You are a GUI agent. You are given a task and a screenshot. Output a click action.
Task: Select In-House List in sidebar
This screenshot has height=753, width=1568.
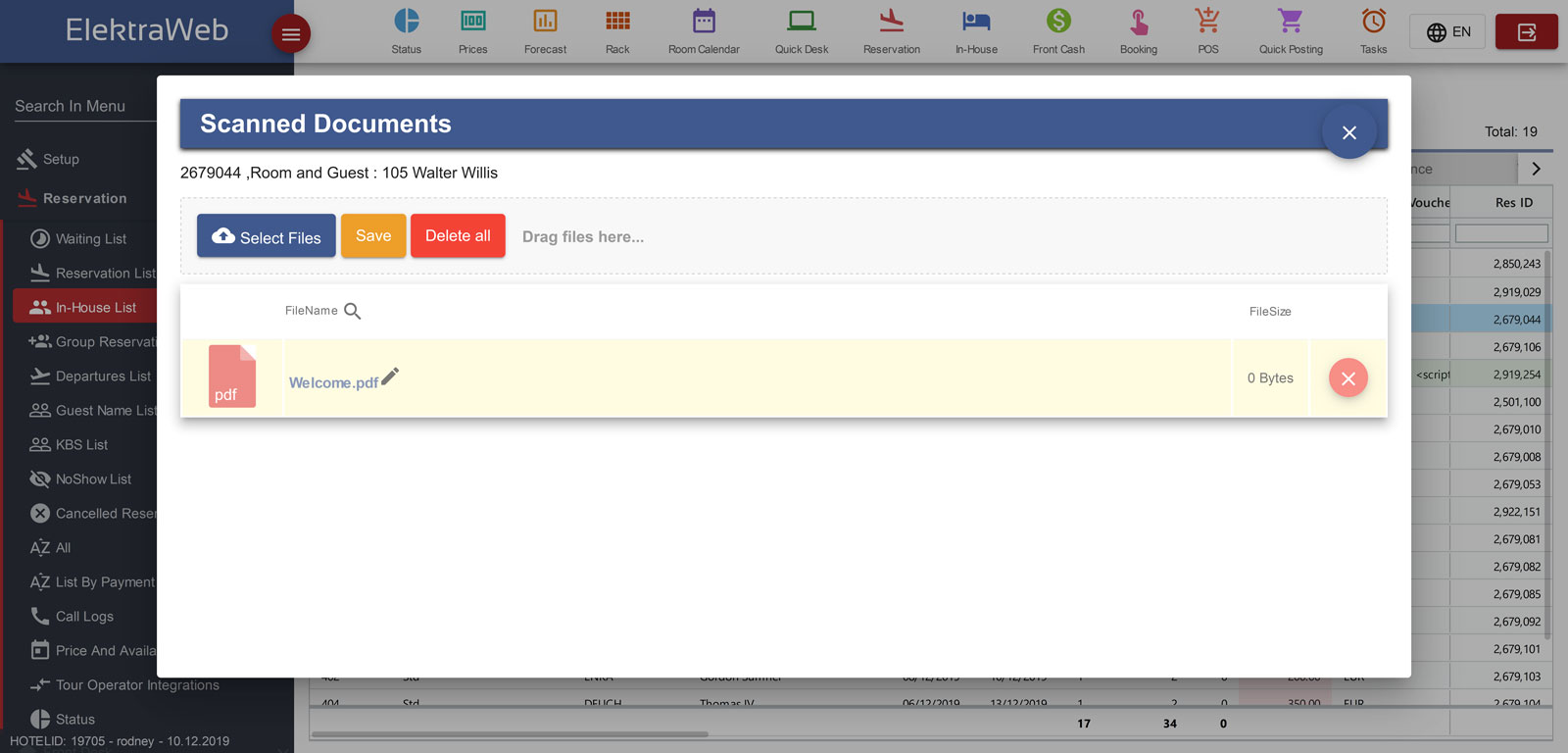tap(84, 307)
